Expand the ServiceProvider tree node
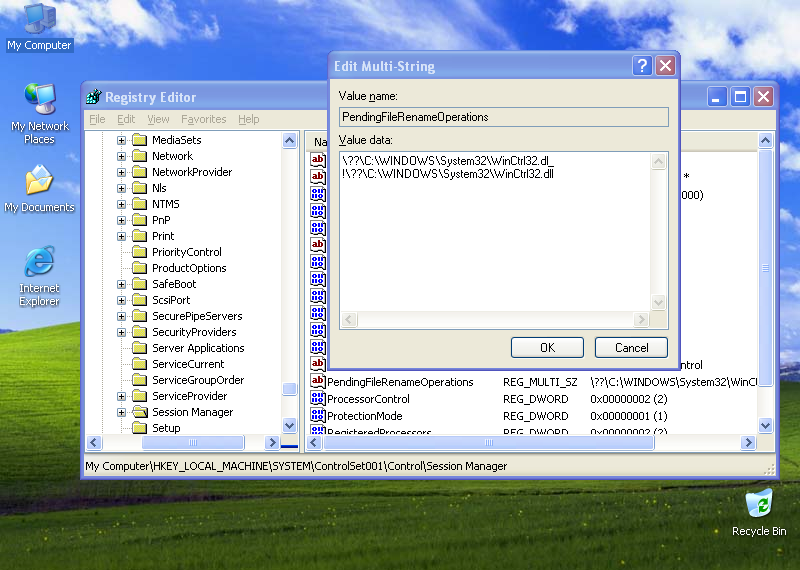The height and width of the screenshot is (570, 800). (121, 396)
